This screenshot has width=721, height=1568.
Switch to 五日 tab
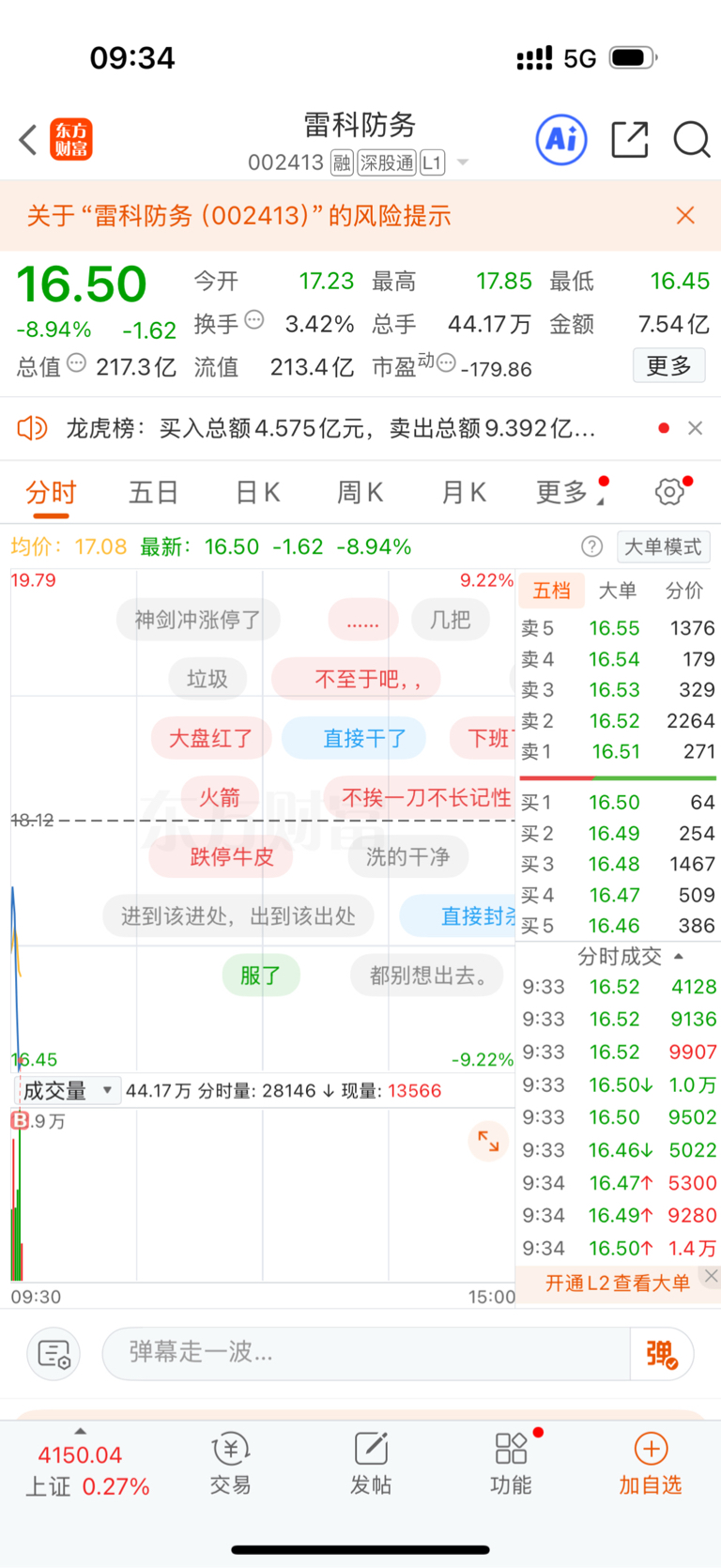click(x=153, y=492)
